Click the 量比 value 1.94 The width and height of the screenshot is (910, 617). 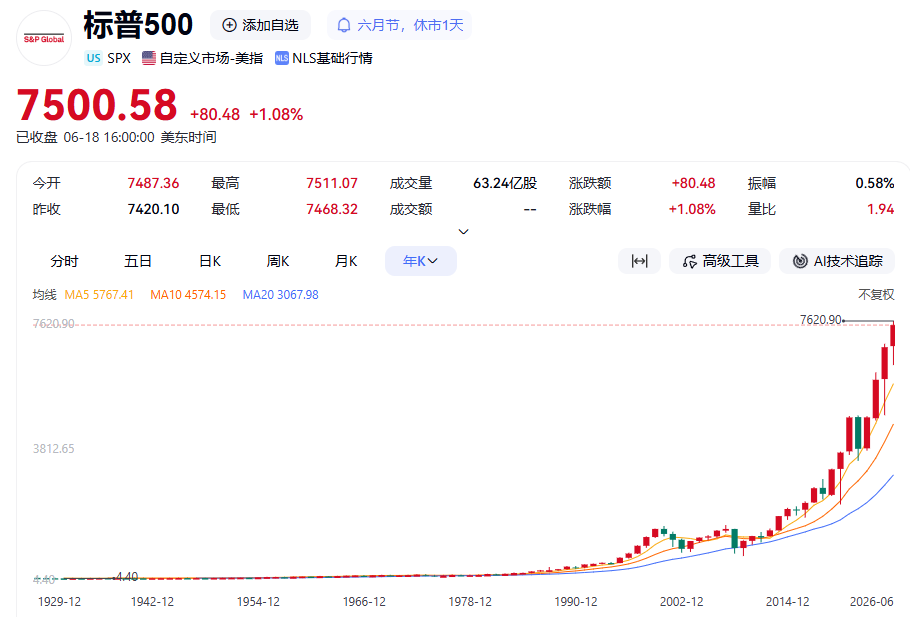[880, 209]
